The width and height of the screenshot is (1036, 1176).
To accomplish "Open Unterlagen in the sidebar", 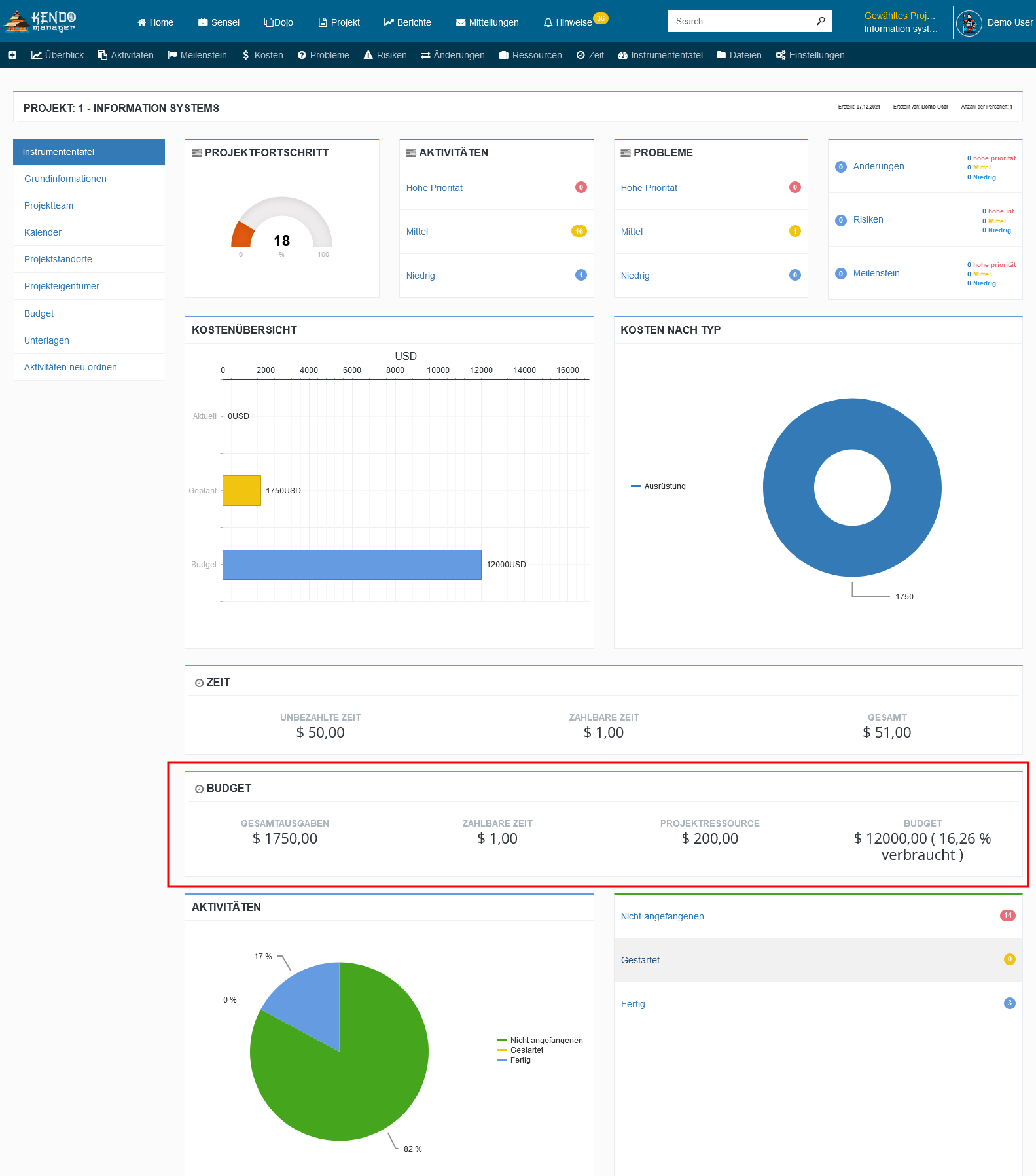I will pyautogui.click(x=89, y=340).
